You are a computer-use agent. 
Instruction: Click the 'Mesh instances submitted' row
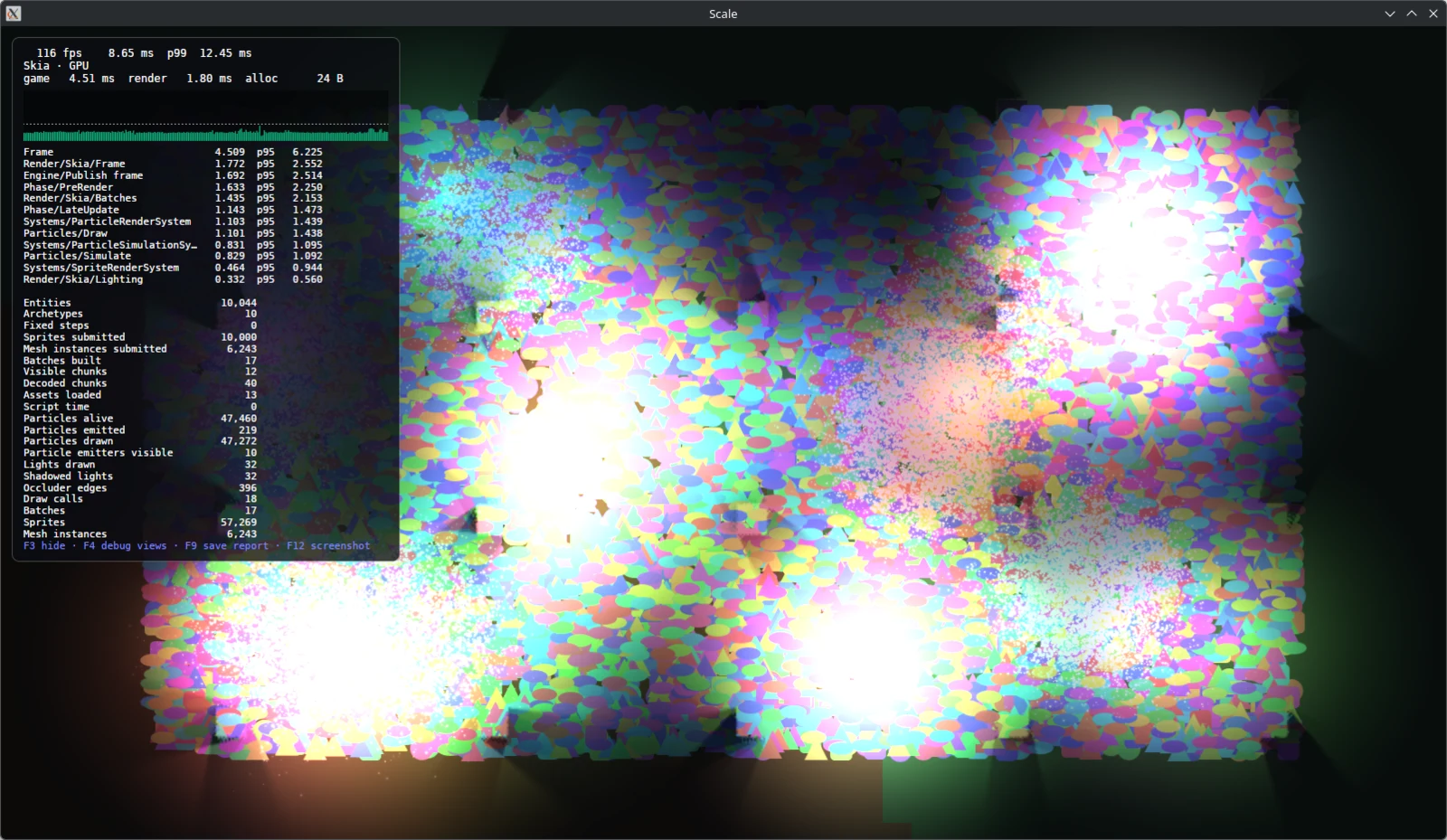pos(140,349)
